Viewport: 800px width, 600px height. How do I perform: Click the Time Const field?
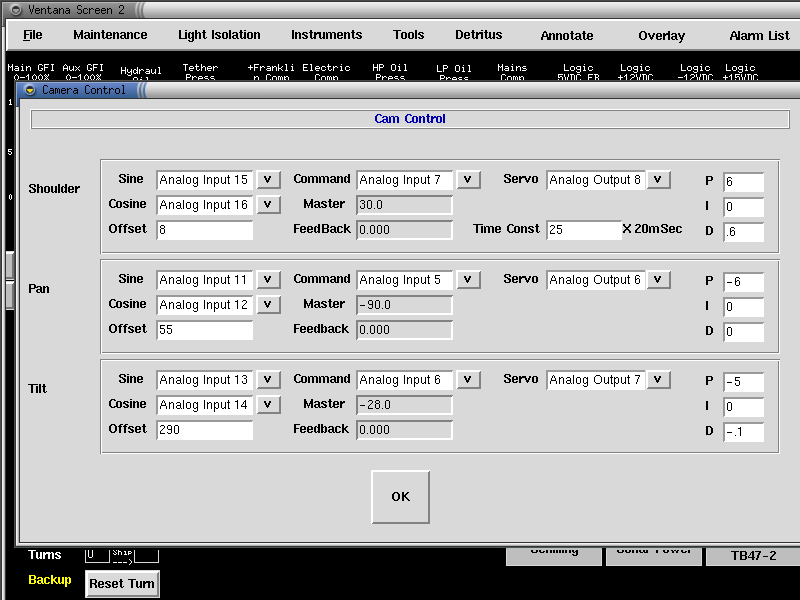584,230
